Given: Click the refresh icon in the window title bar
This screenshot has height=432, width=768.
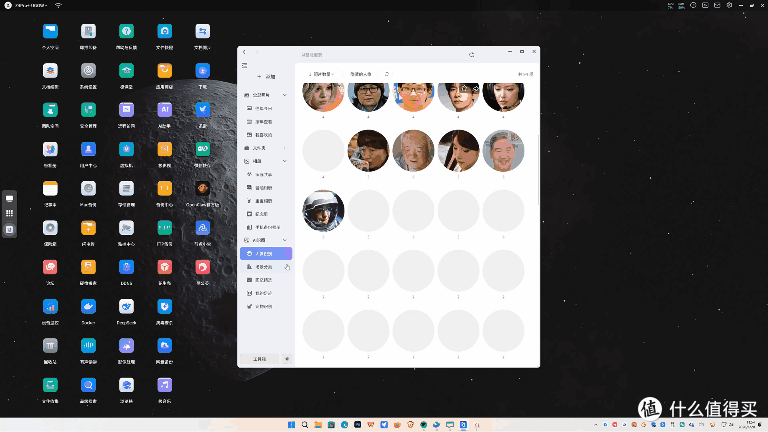Looking at the screenshot, I should tap(471, 55).
